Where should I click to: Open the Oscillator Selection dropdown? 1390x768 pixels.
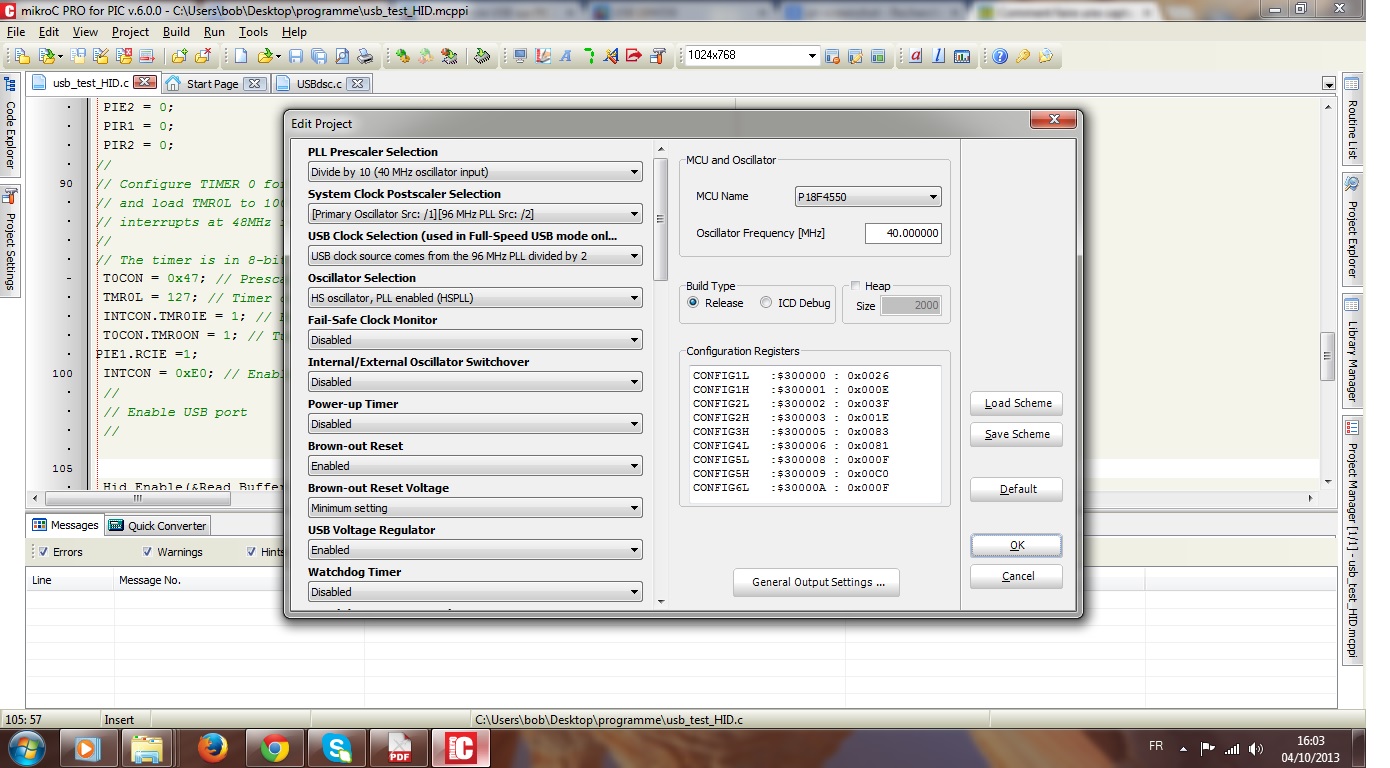(475, 298)
